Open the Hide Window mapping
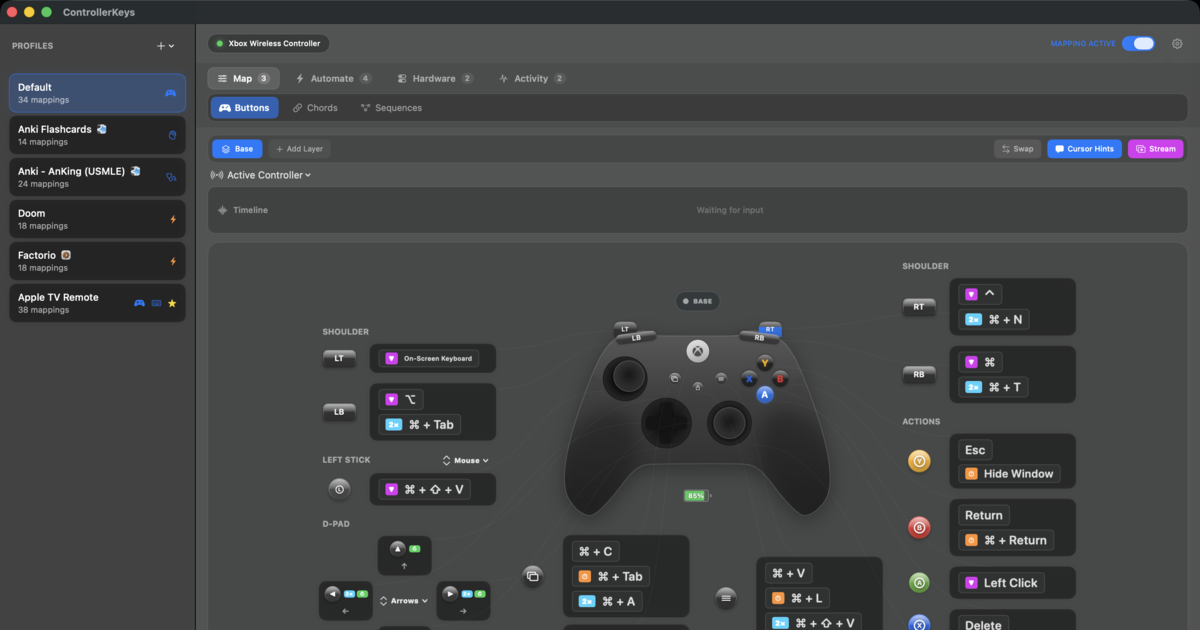This screenshot has height=630, width=1200. tap(1008, 474)
